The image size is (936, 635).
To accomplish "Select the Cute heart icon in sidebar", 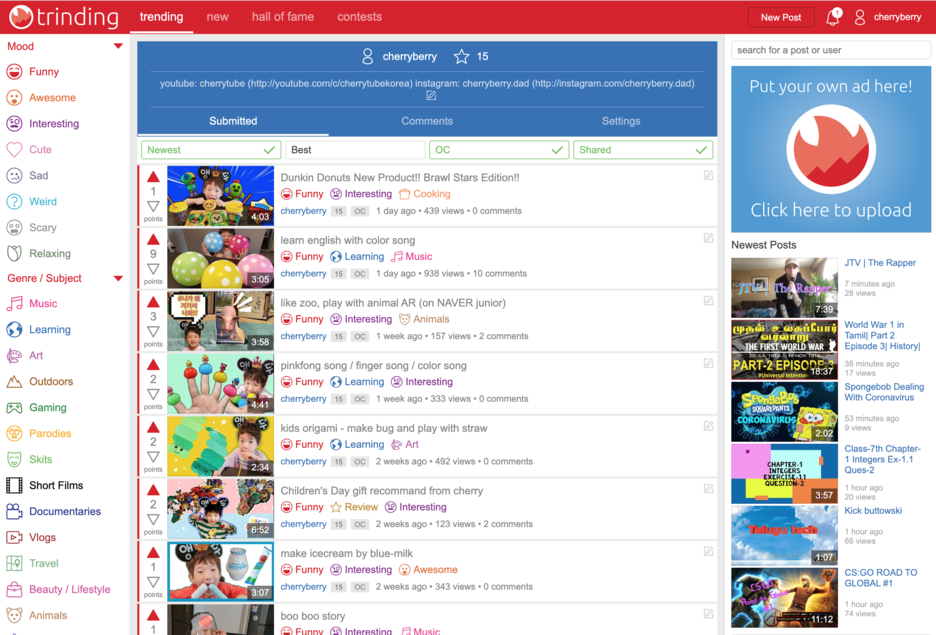I will point(14,149).
